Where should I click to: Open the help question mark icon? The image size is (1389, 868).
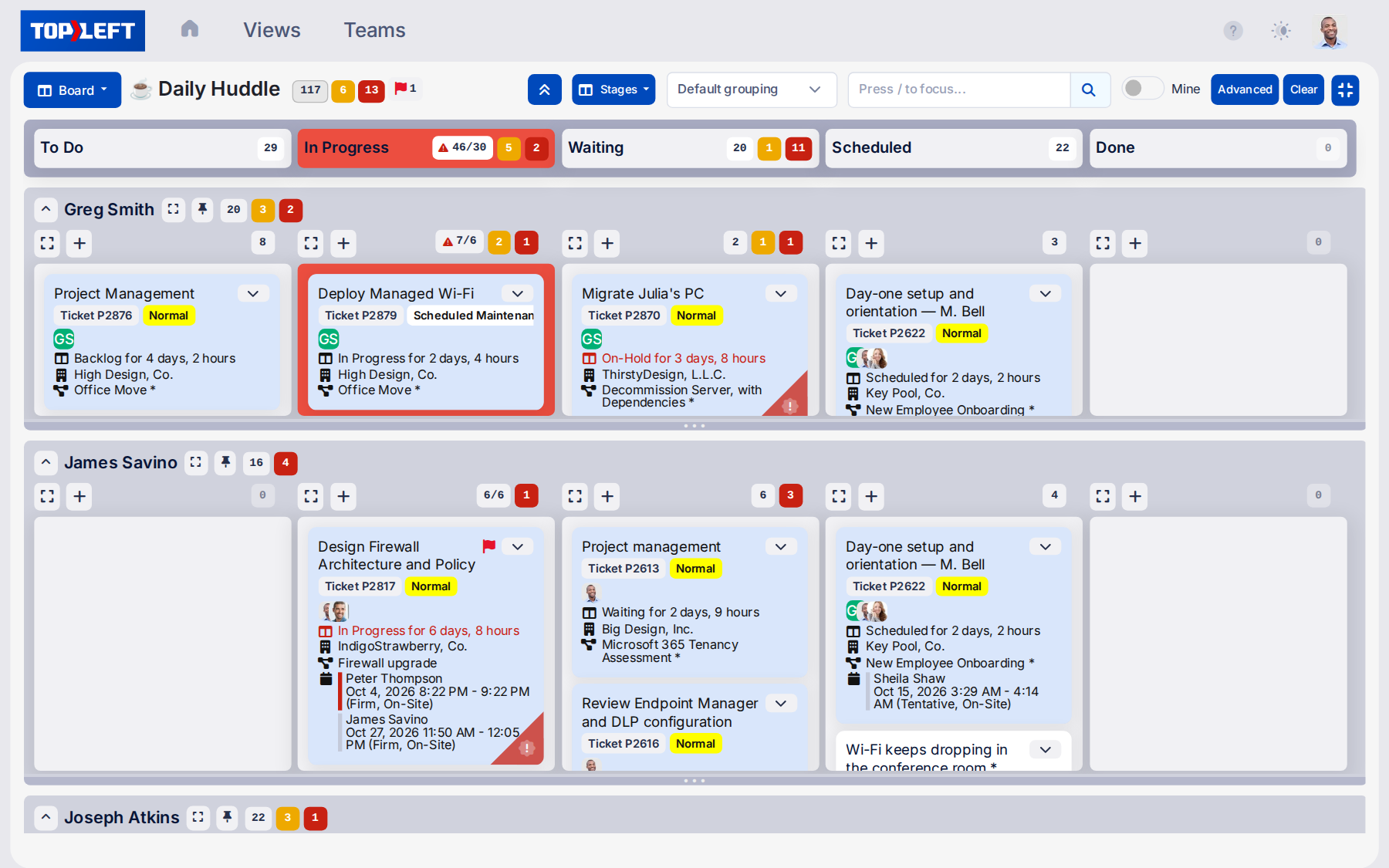tap(1233, 30)
